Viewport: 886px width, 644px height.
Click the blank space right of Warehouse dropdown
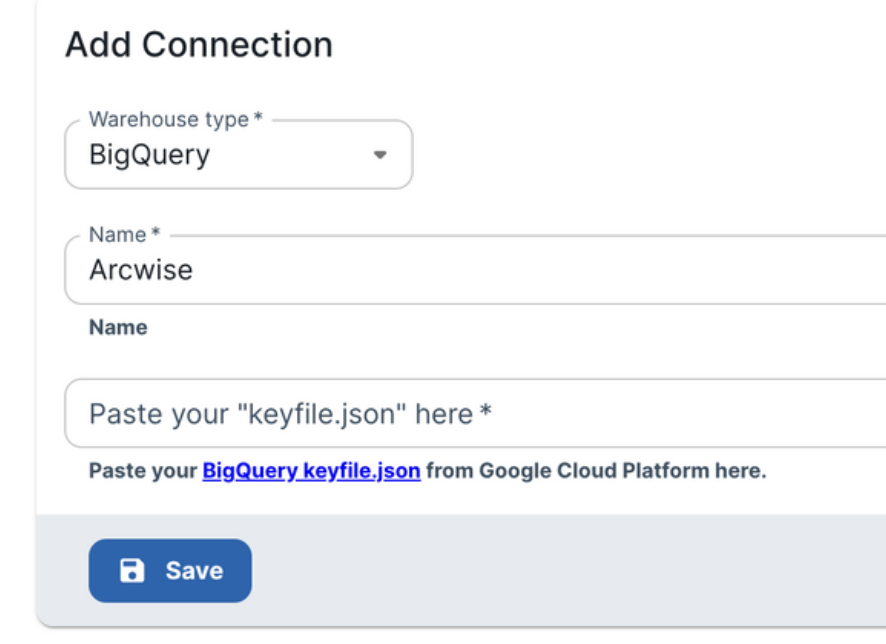[640, 156]
